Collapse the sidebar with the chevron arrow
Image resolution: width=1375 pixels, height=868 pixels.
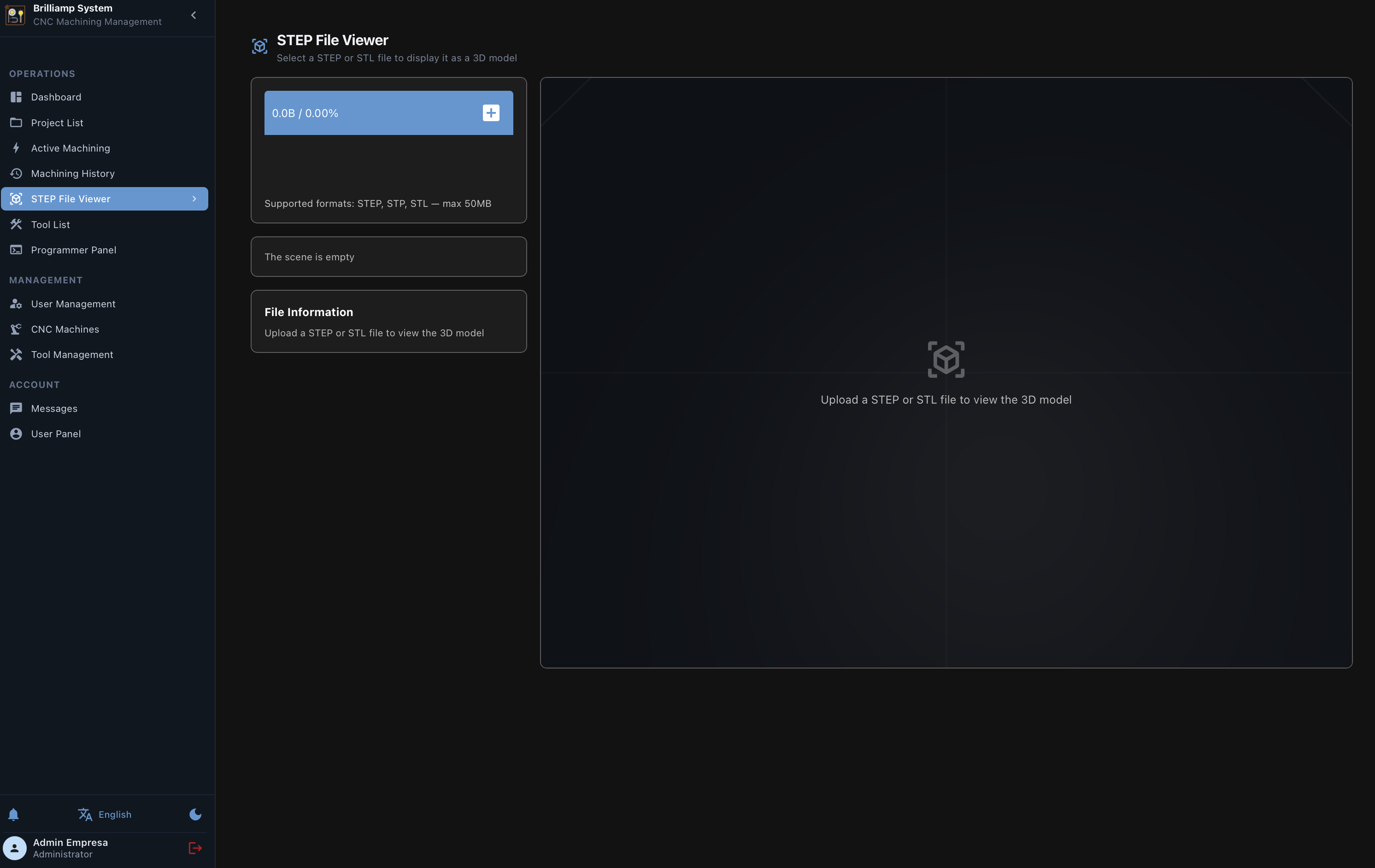pos(194,15)
